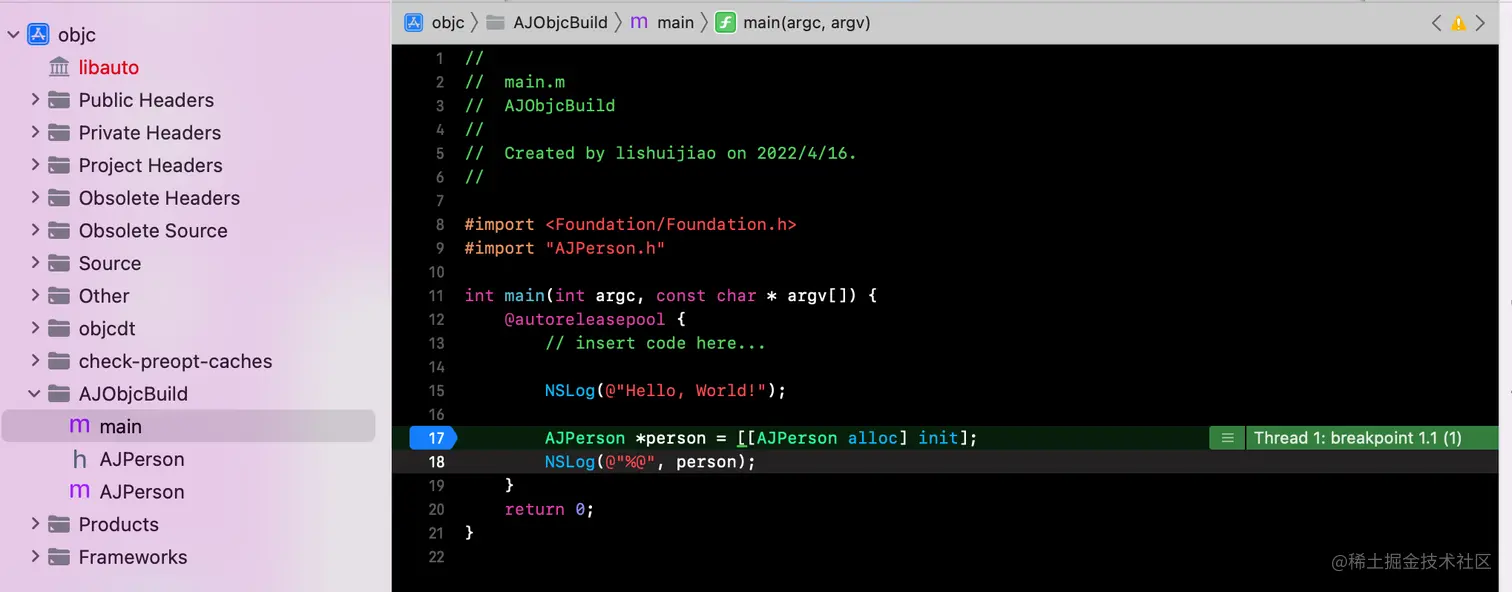Select the Products folder label

pyautogui.click(x=119, y=524)
